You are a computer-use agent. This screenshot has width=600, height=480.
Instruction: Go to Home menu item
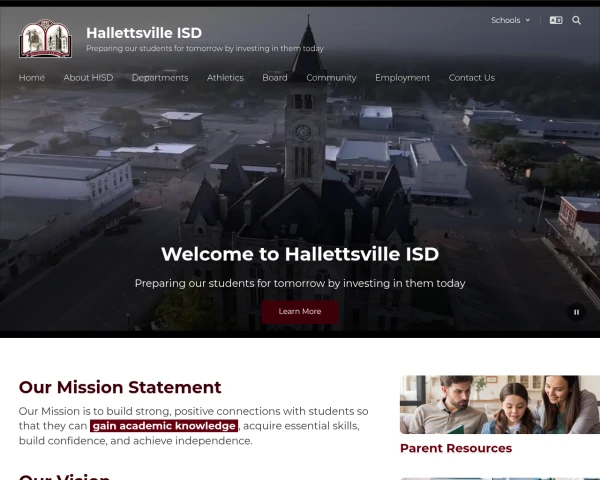pyautogui.click(x=32, y=78)
